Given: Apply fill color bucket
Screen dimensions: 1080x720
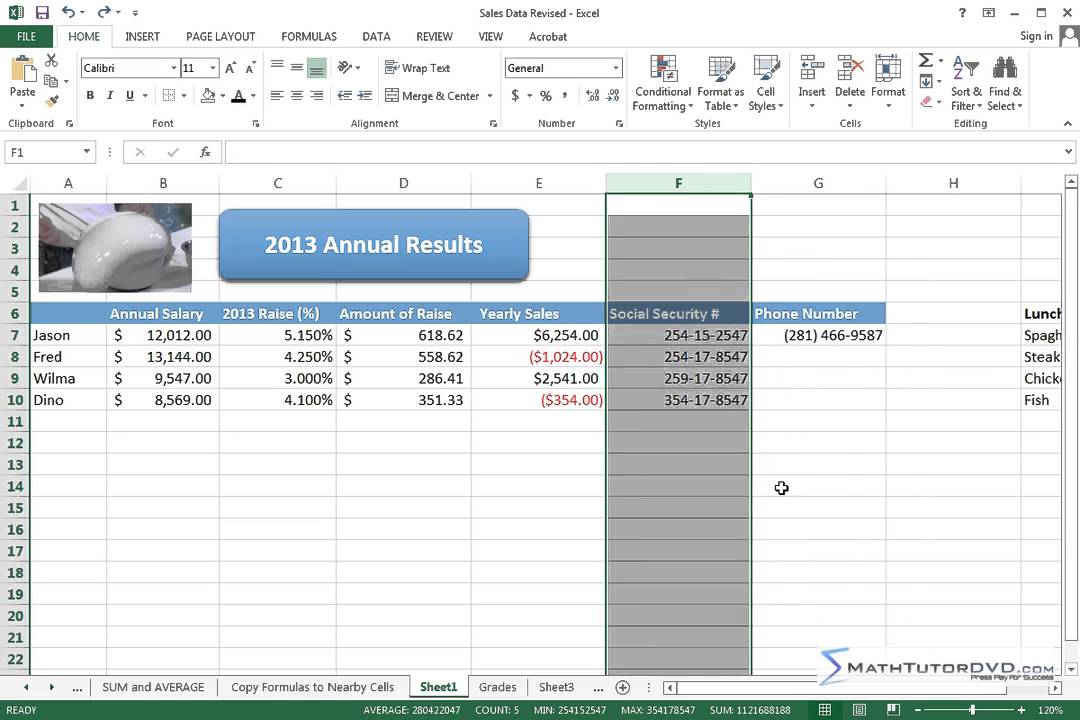Looking at the screenshot, I should pos(208,96).
